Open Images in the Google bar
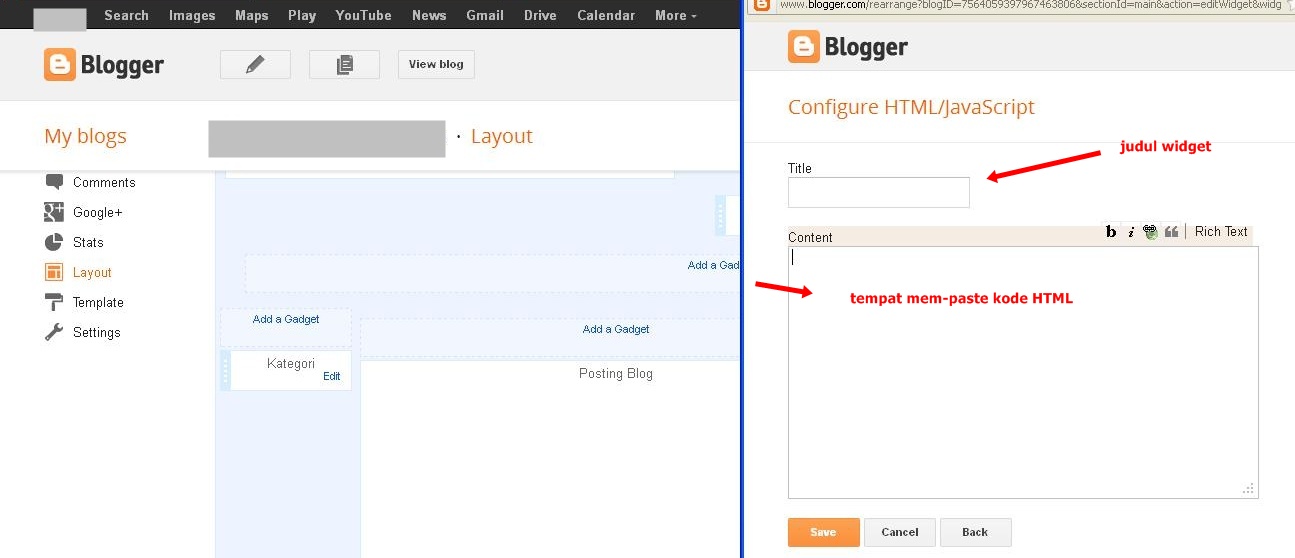This screenshot has height=558, width=1295. (192, 15)
